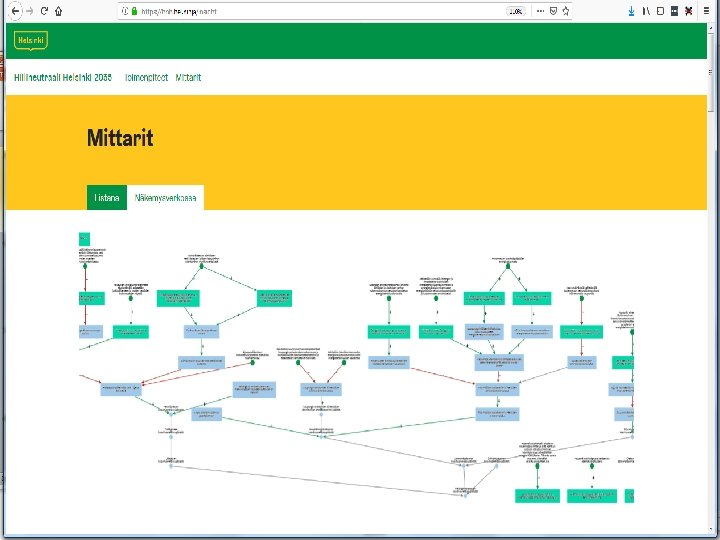Toggle the sidebar panel icon
This screenshot has width=720, height=540.
660,11
